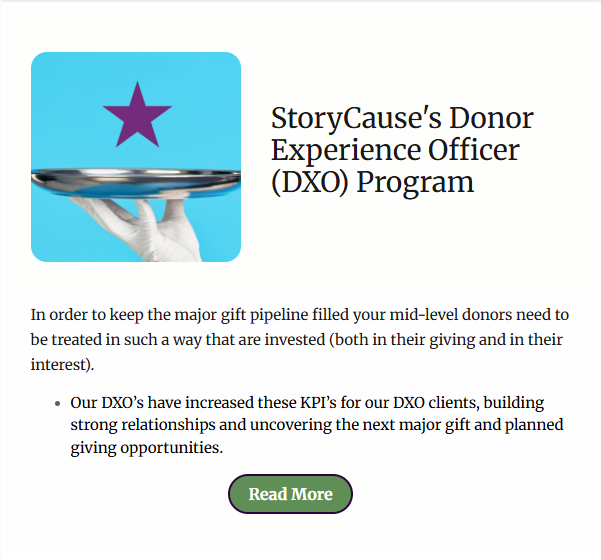
Task: Click the "Experience Officer" heading line
Action: (x=395, y=150)
